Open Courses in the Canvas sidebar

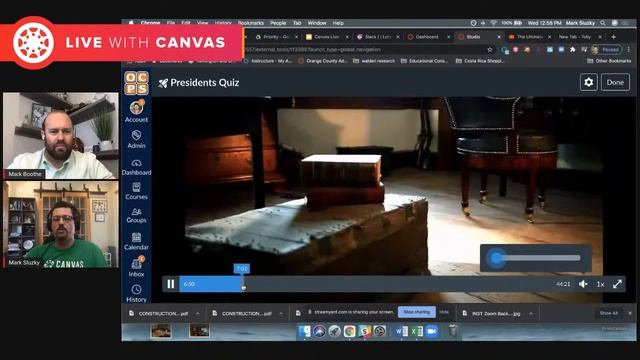coord(136,191)
